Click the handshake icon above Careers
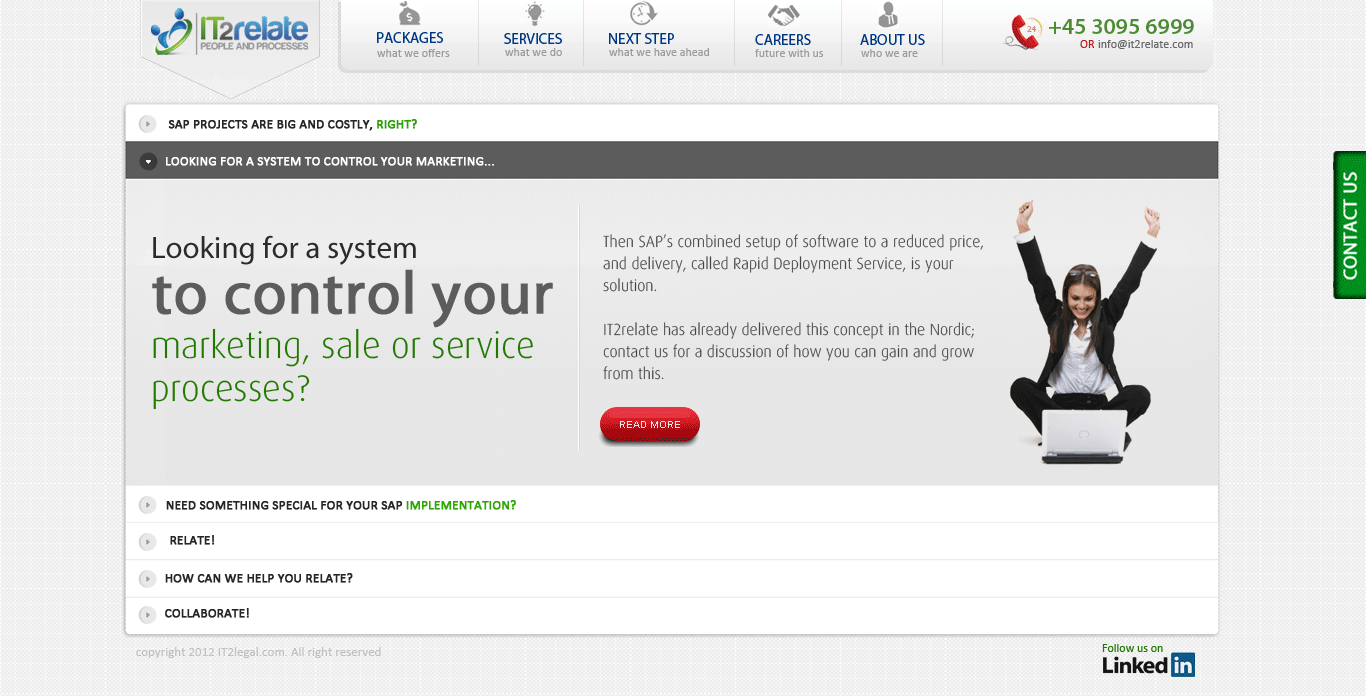1366x696 pixels. (783, 15)
